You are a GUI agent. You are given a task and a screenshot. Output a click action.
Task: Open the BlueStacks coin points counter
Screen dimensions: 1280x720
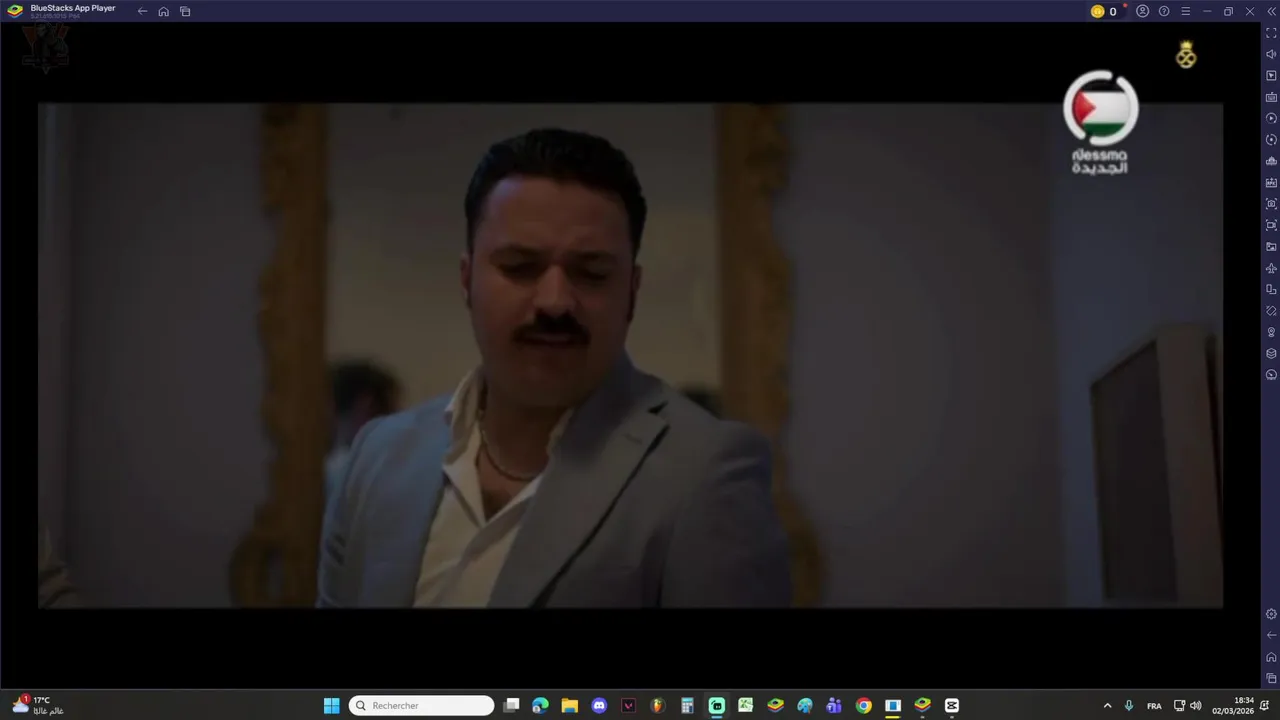[1104, 11]
